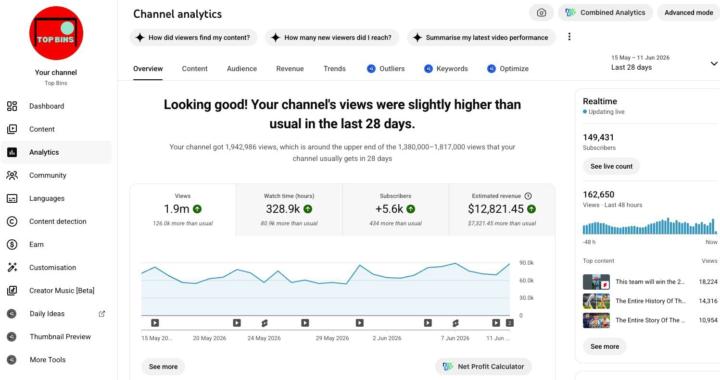Screen dimensions: 720x380
Task: Click the camera screenshot icon
Action: pos(541,13)
